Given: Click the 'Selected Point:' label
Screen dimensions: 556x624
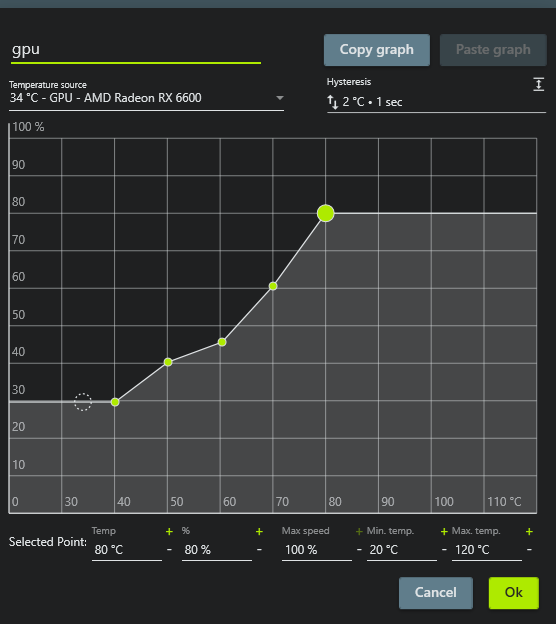Looking at the screenshot, I should 48,542.
